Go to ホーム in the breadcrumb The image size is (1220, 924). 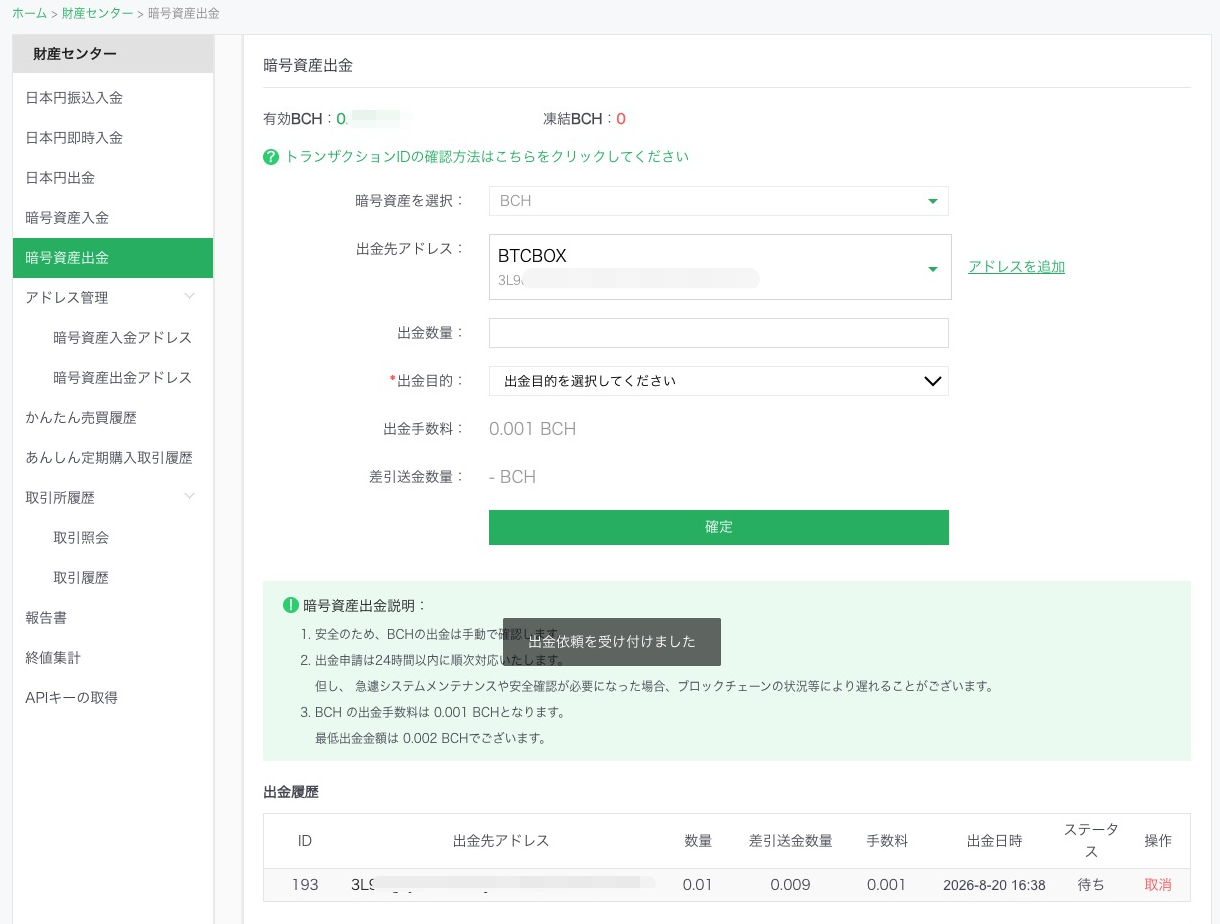pyautogui.click(x=29, y=13)
